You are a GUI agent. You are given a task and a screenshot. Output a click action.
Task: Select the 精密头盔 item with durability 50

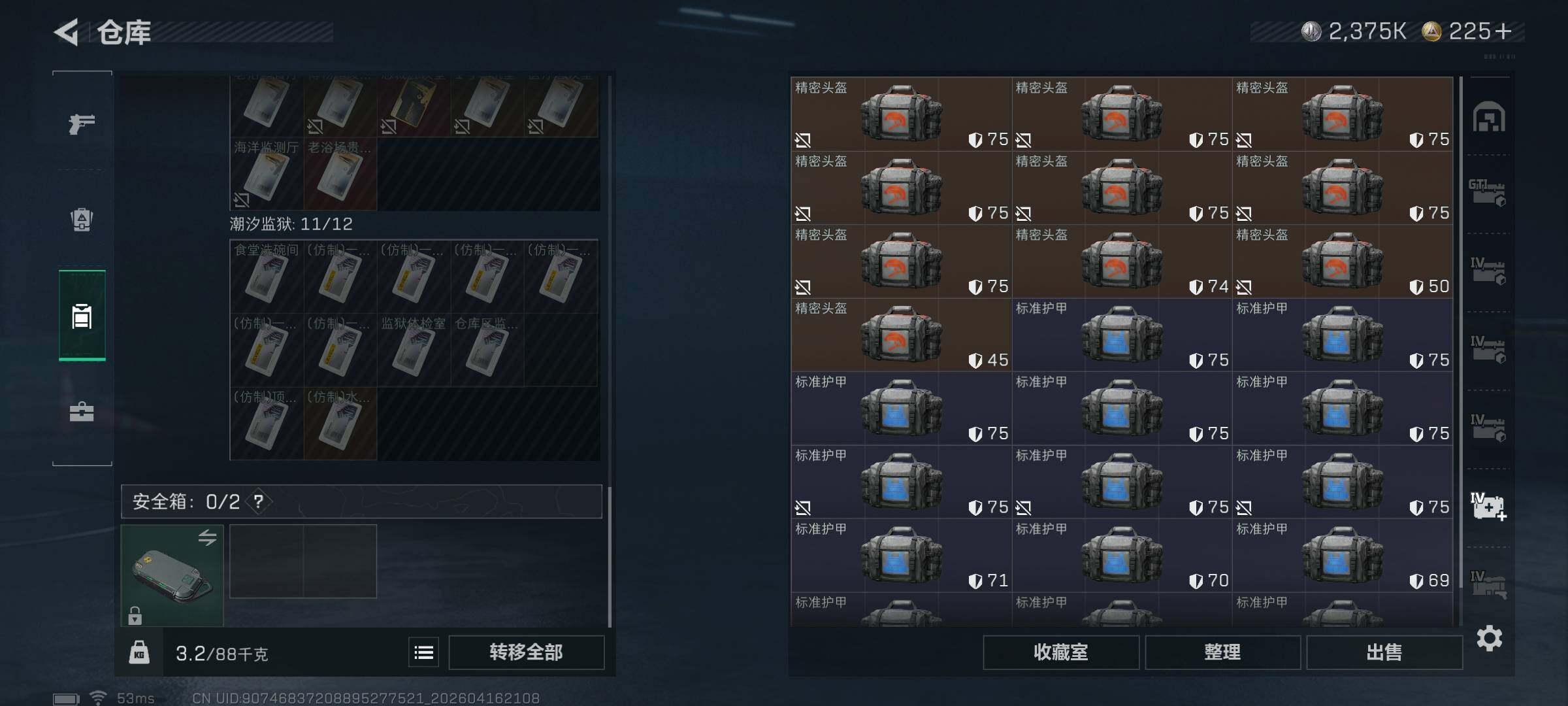[x=1343, y=261]
